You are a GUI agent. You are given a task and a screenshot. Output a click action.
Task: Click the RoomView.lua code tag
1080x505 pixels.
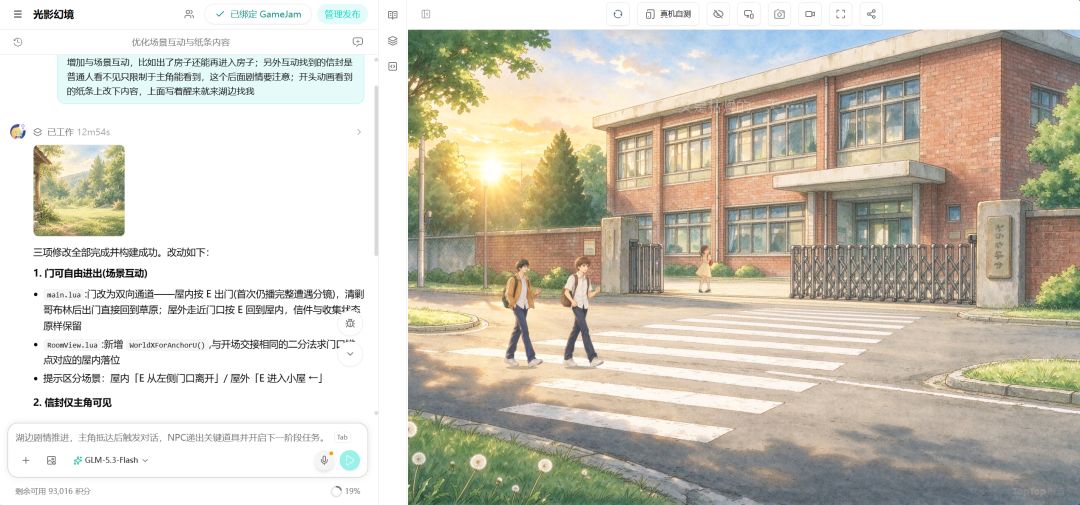73,345
